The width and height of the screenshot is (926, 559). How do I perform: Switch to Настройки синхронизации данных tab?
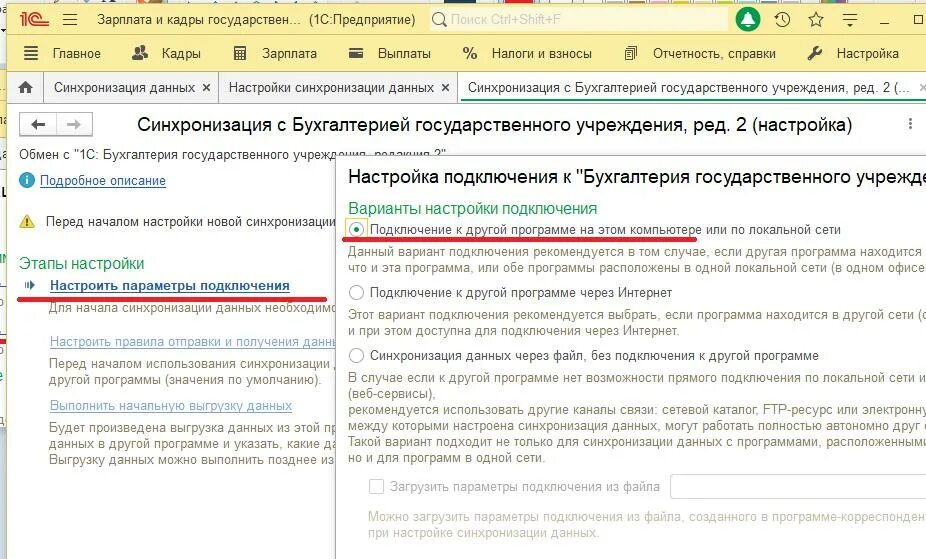(331, 87)
